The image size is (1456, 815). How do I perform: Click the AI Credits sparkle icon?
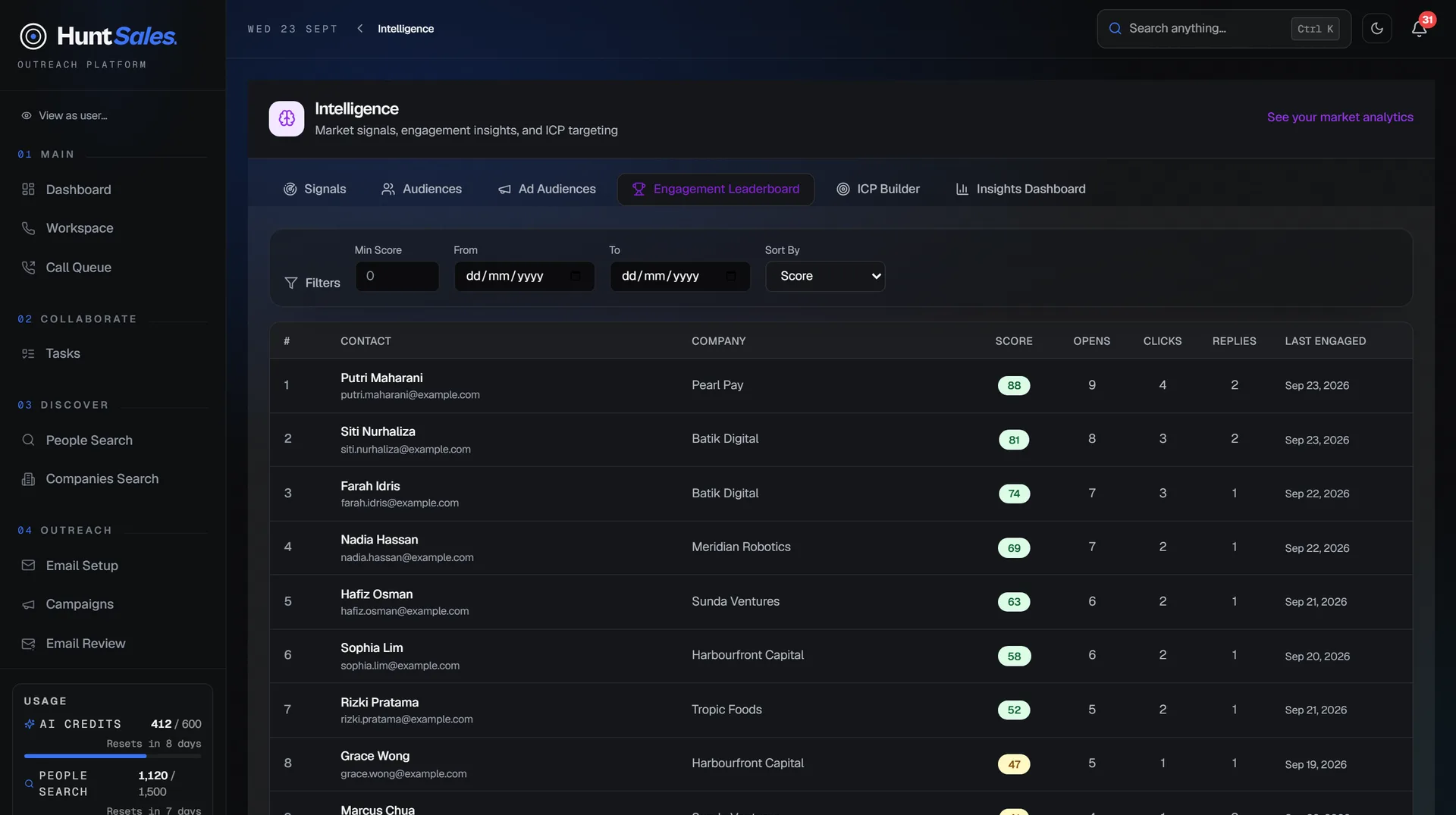30,724
